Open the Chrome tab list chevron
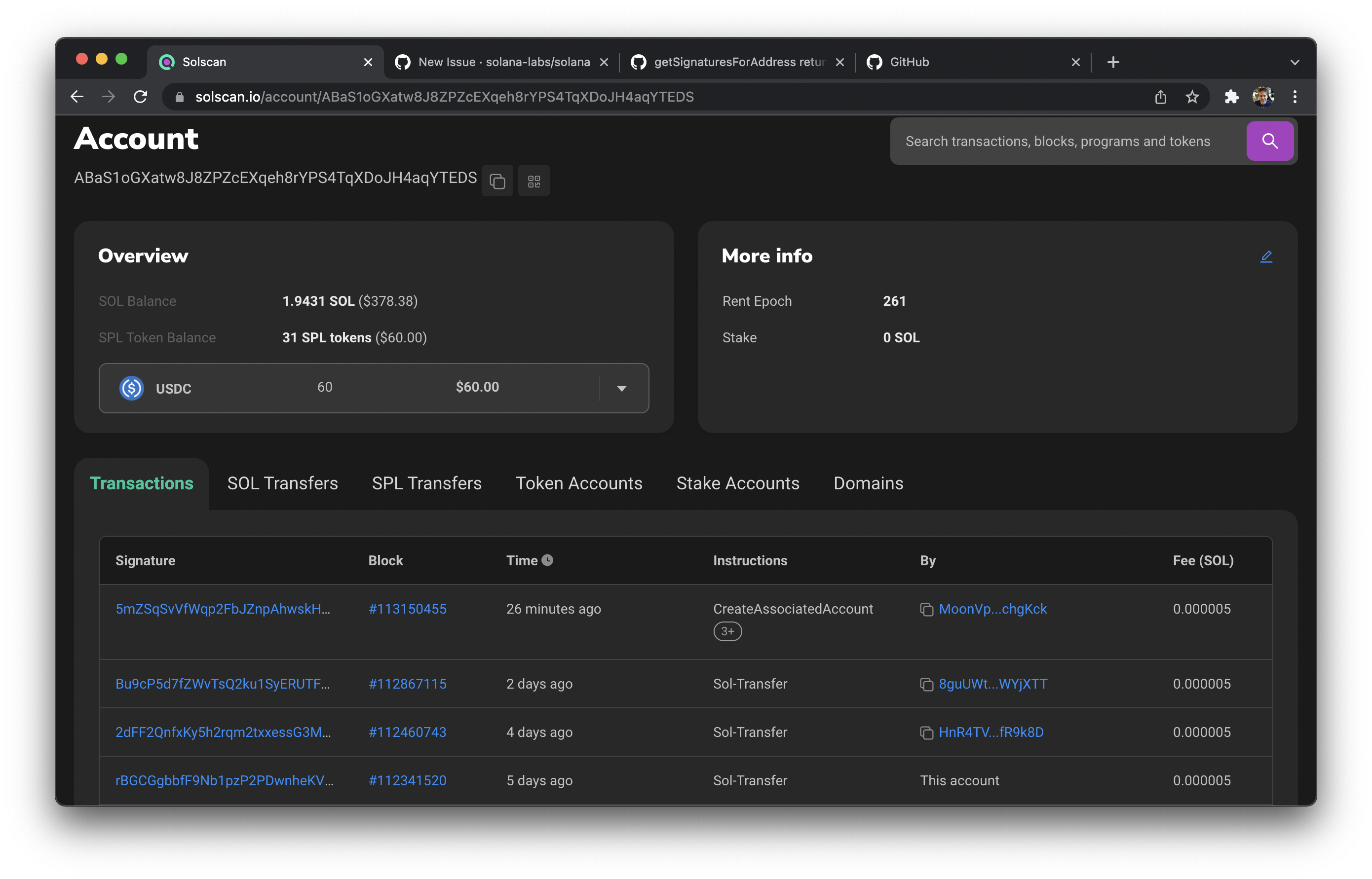This screenshot has height=879, width=1372. [x=1295, y=62]
